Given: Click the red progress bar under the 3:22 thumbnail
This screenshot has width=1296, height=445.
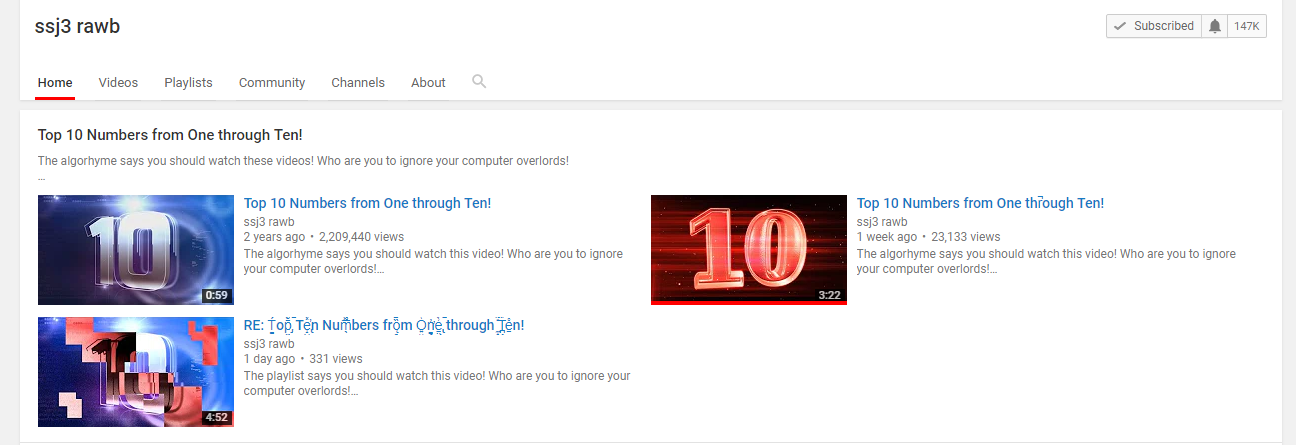Looking at the screenshot, I should coord(749,303).
